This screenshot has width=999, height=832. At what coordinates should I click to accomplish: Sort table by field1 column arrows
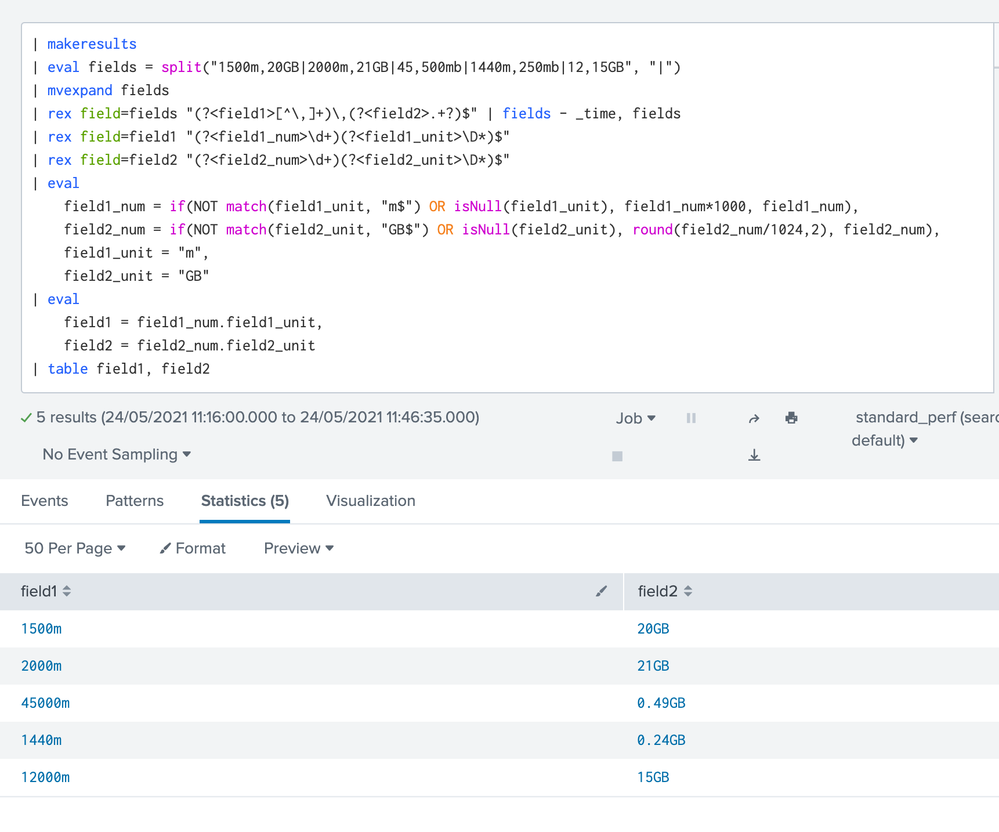pyautogui.click(x=67, y=592)
